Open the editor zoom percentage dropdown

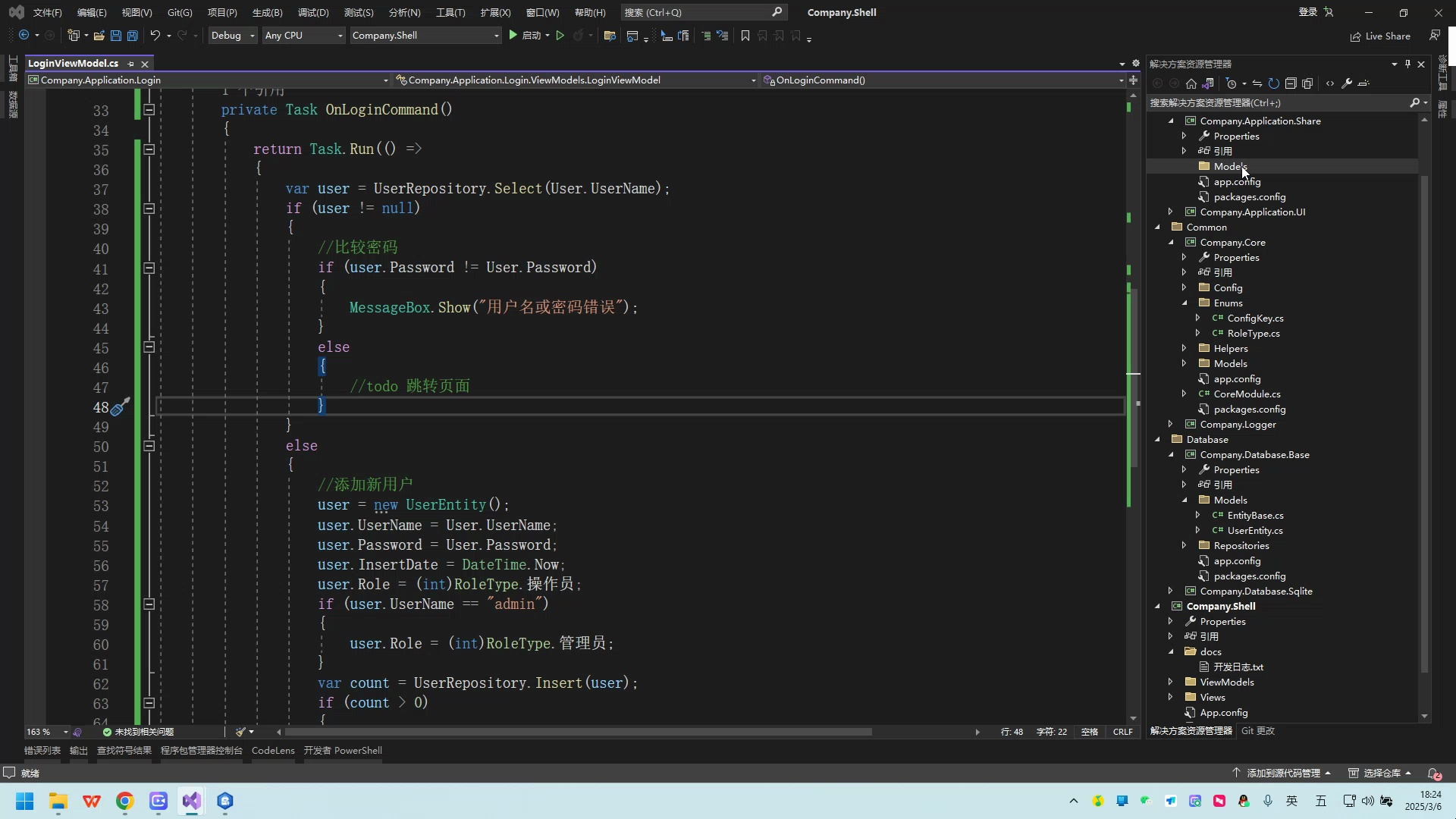(x=45, y=732)
